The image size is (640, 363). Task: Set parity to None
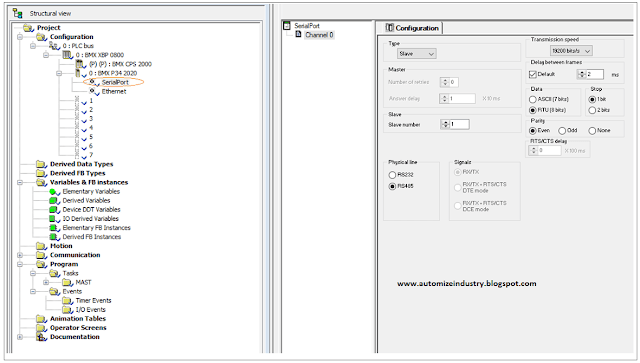592,131
